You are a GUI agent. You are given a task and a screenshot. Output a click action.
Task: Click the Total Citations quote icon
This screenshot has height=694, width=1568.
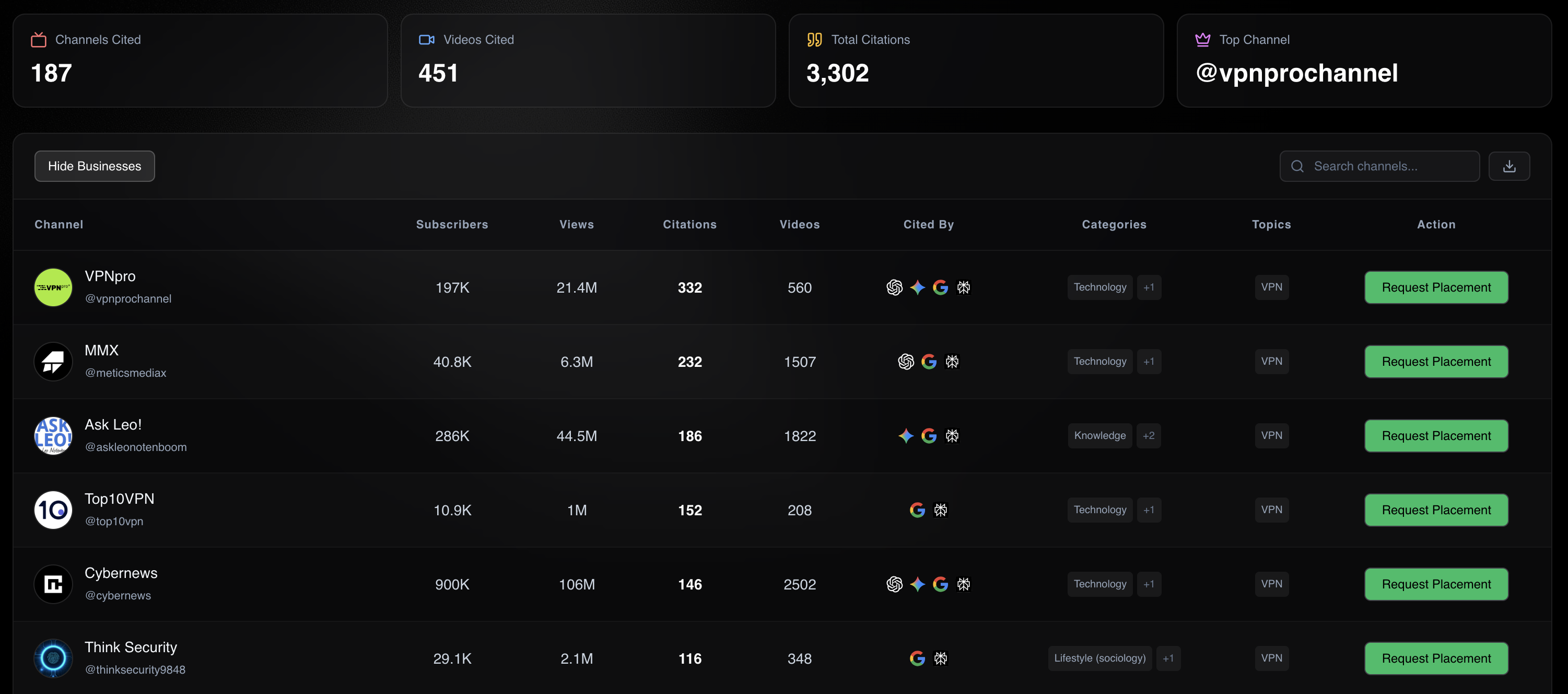click(814, 40)
